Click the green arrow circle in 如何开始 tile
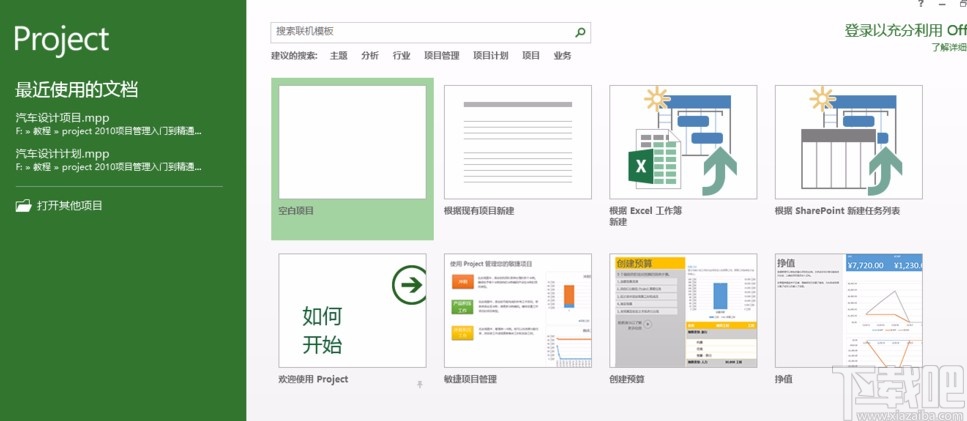This screenshot has width=967, height=421. pyautogui.click(x=409, y=284)
